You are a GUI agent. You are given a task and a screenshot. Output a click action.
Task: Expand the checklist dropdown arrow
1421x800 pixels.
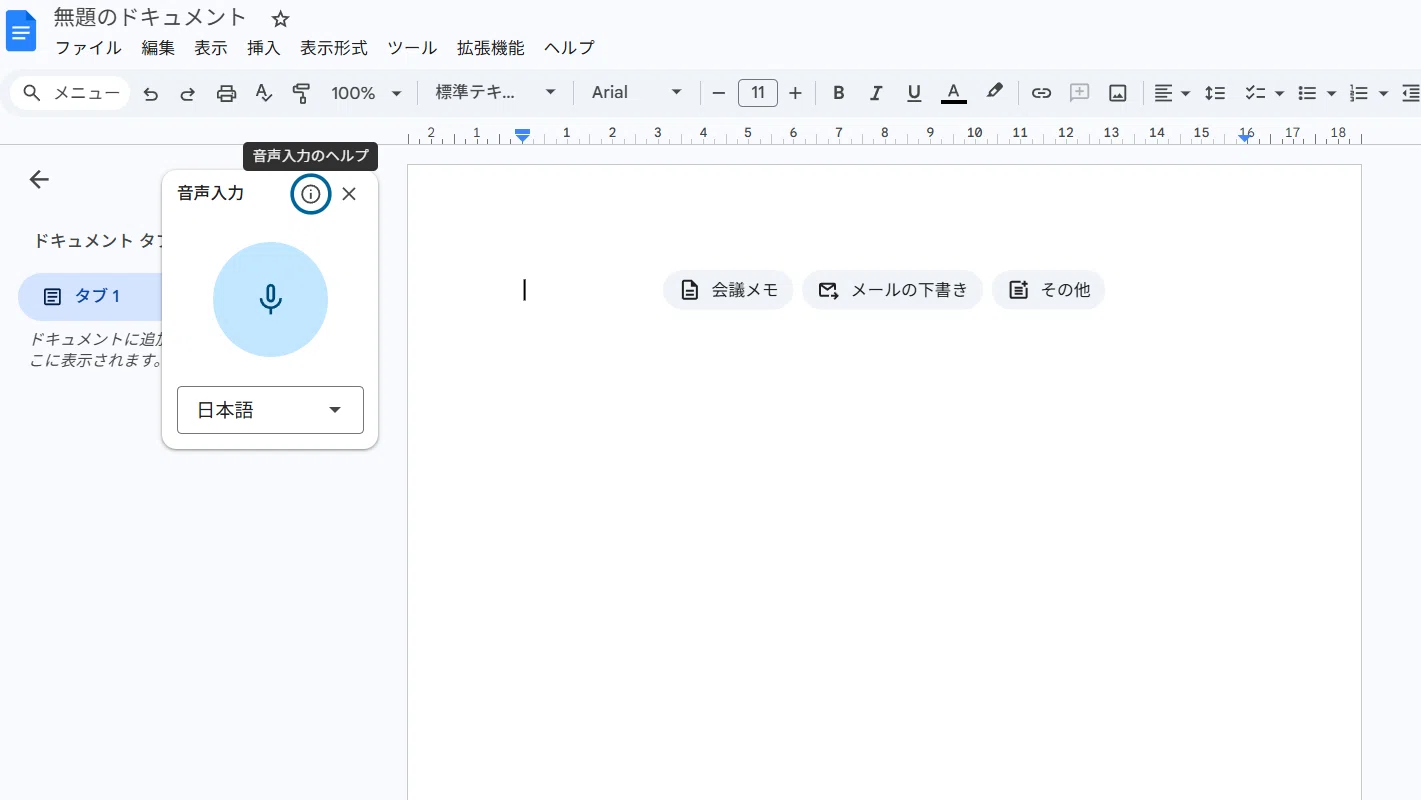pyautogui.click(x=1280, y=93)
